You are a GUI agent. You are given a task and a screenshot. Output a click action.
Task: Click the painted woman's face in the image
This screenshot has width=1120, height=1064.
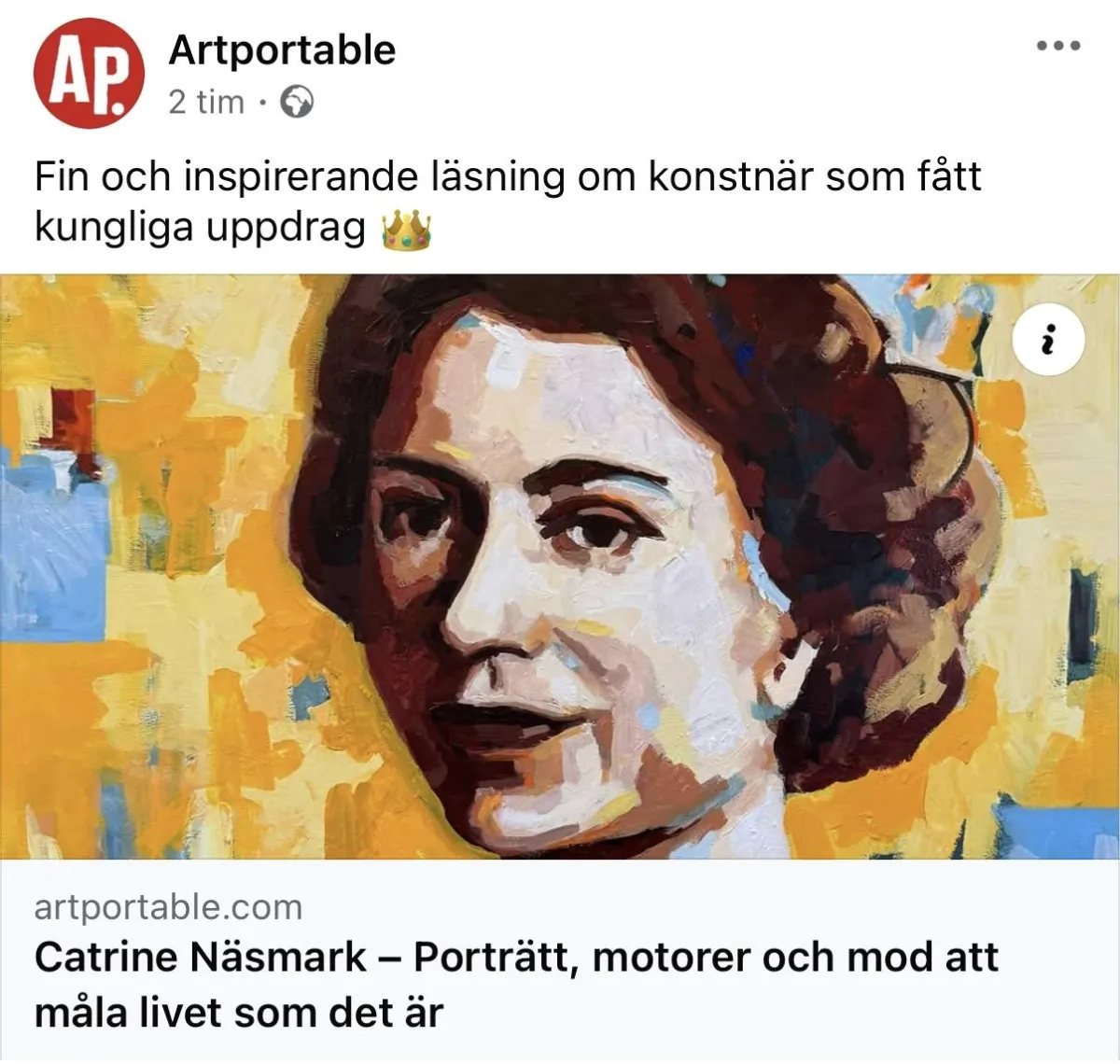(560, 579)
